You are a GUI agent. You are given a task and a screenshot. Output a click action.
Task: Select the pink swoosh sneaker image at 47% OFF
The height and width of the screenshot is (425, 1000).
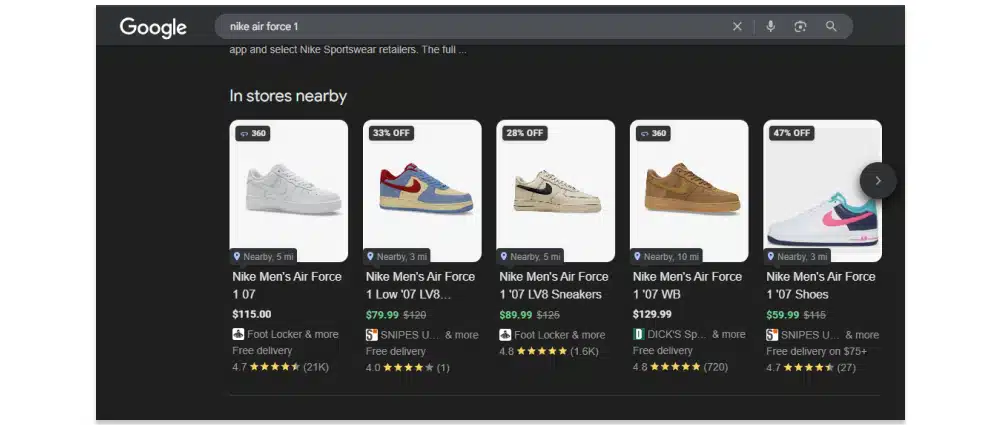(x=822, y=190)
